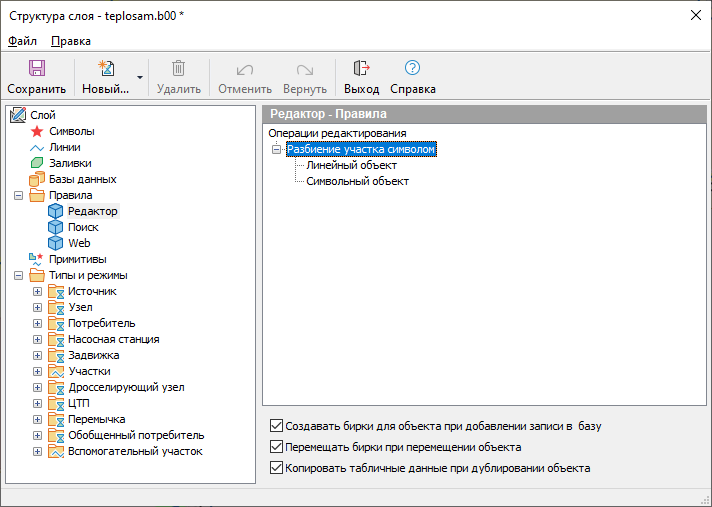The height and width of the screenshot is (507, 712).
Task: Open the Файл menu
Action: point(22,41)
